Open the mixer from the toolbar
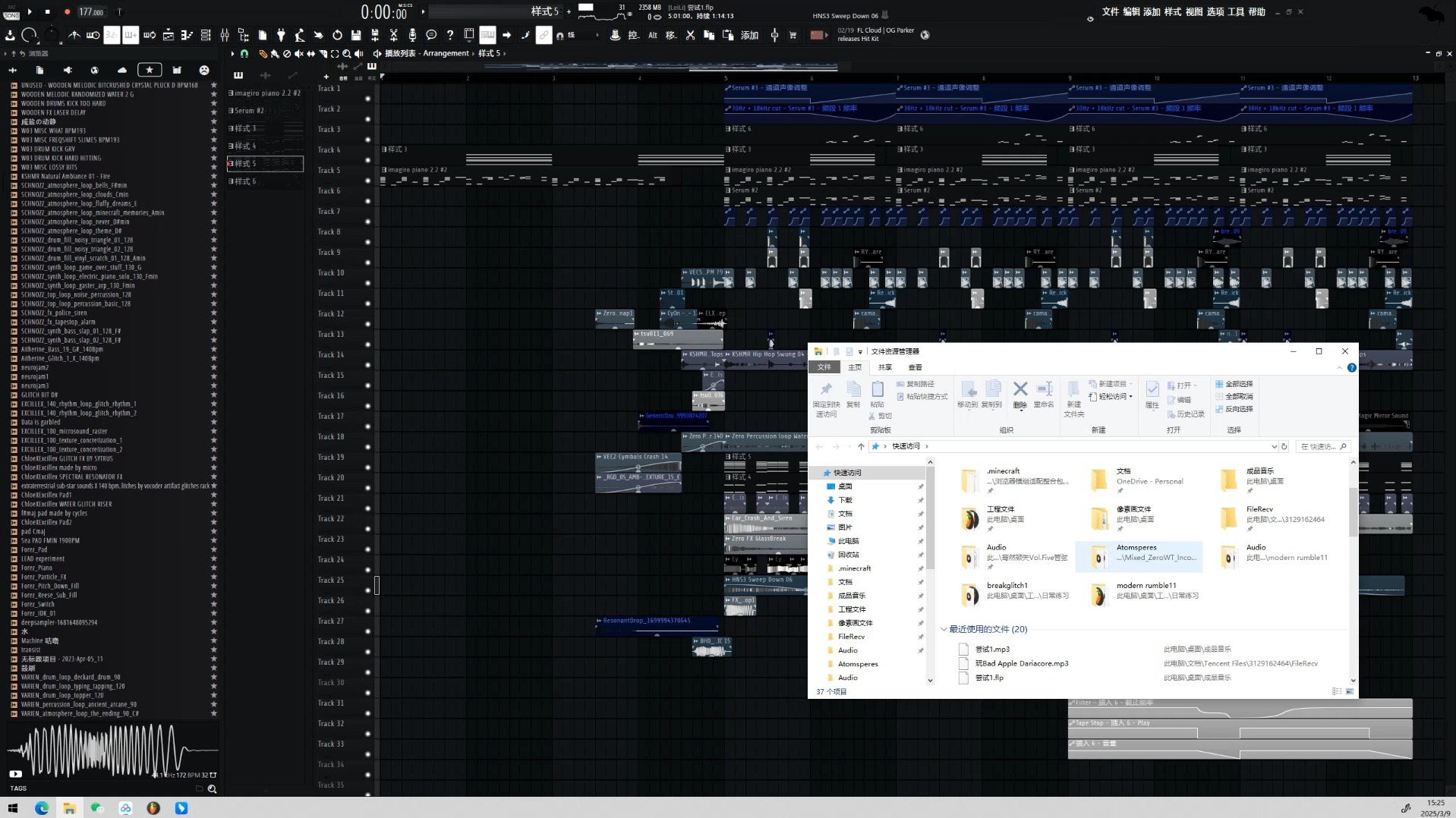 tap(225, 35)
